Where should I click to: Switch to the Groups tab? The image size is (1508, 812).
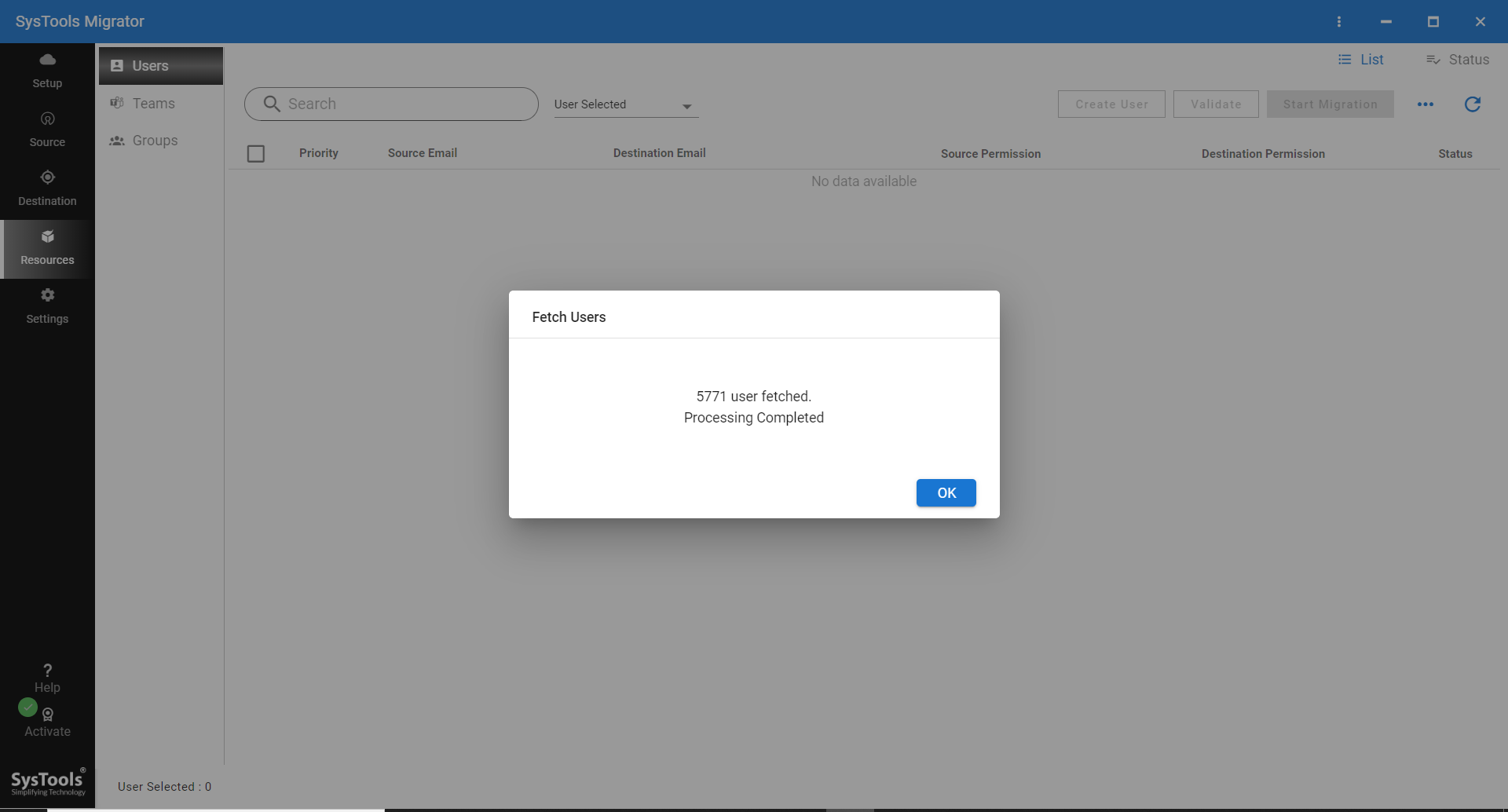pyautogui.click(x=161, y=141)
